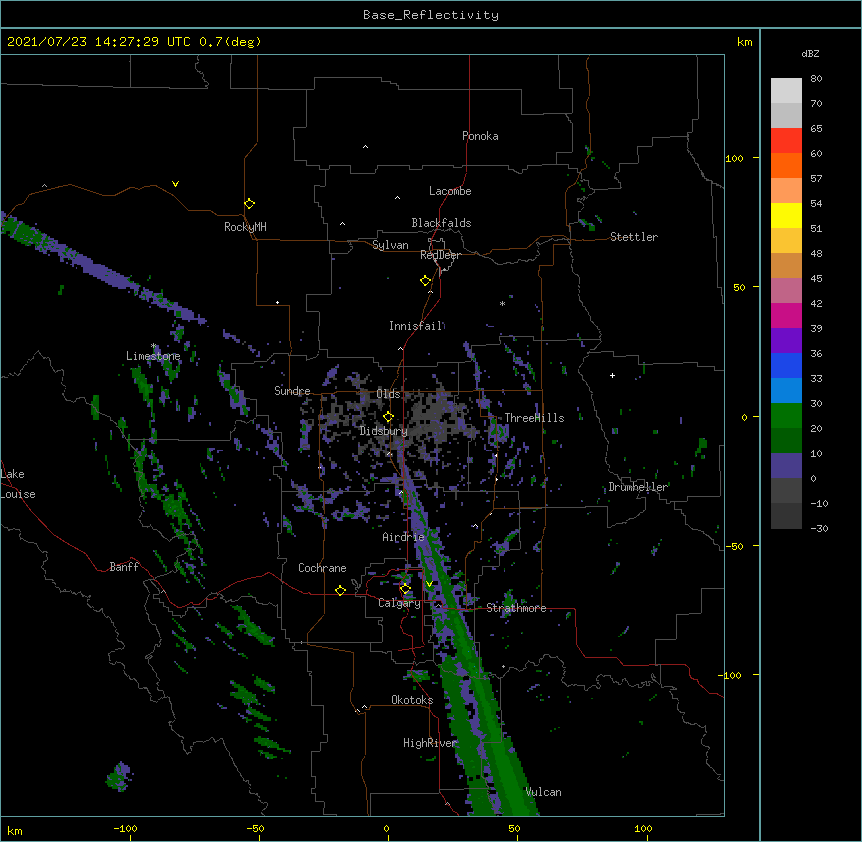This screenshot has height=842, width=862.
Task: Click the HighRiver label
Action: (x=430, y=743)
